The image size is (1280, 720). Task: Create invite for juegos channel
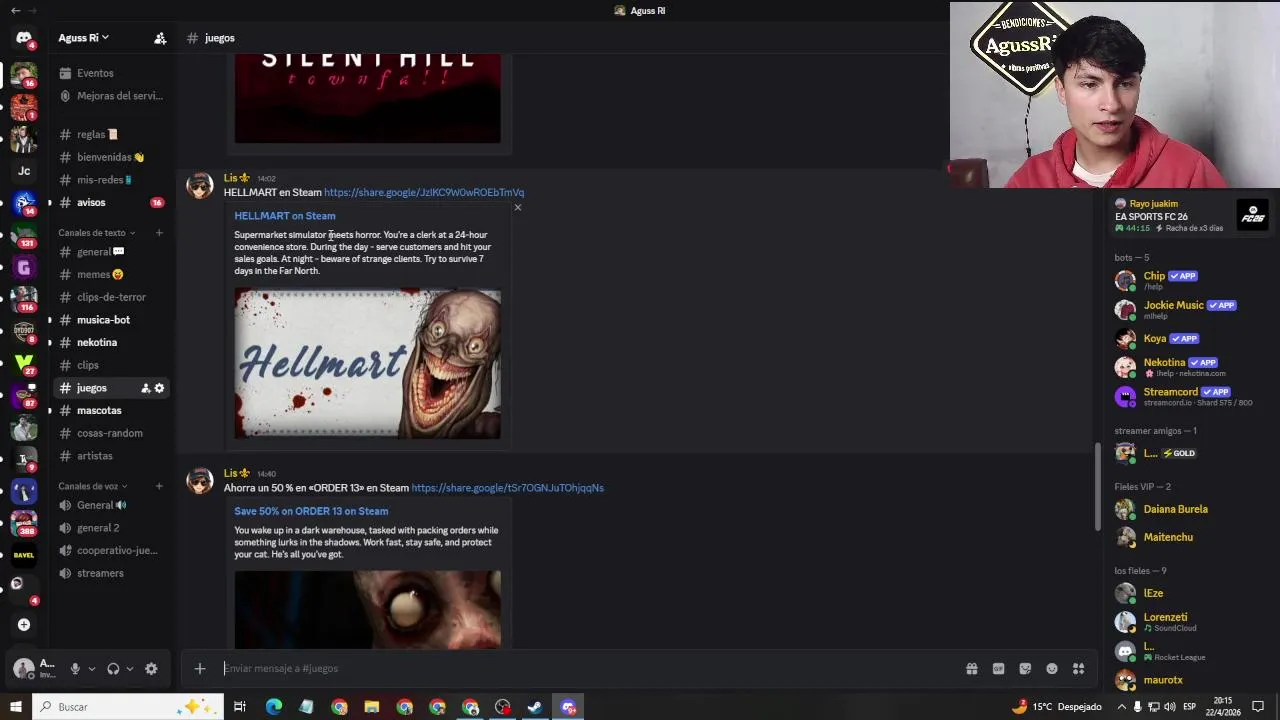[145, 388]
